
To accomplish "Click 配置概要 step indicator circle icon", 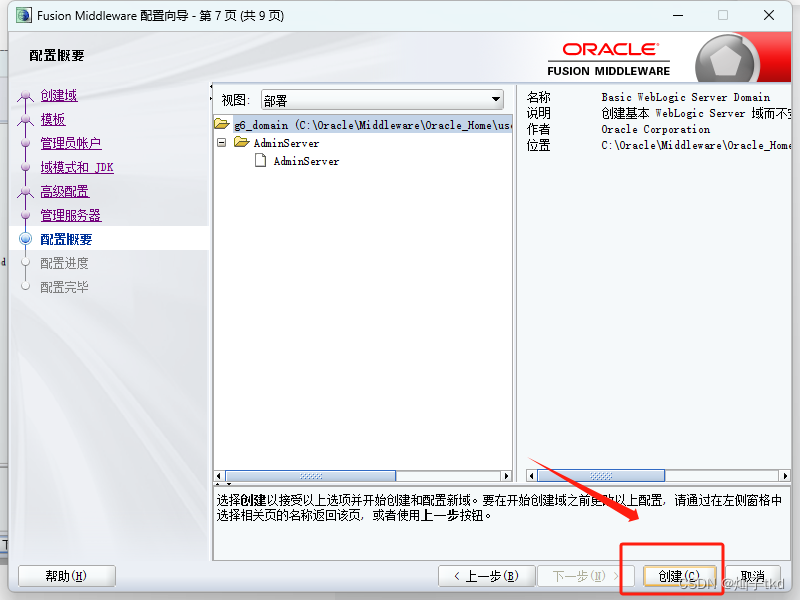I will pyautogui.click(x=26, y=239).
